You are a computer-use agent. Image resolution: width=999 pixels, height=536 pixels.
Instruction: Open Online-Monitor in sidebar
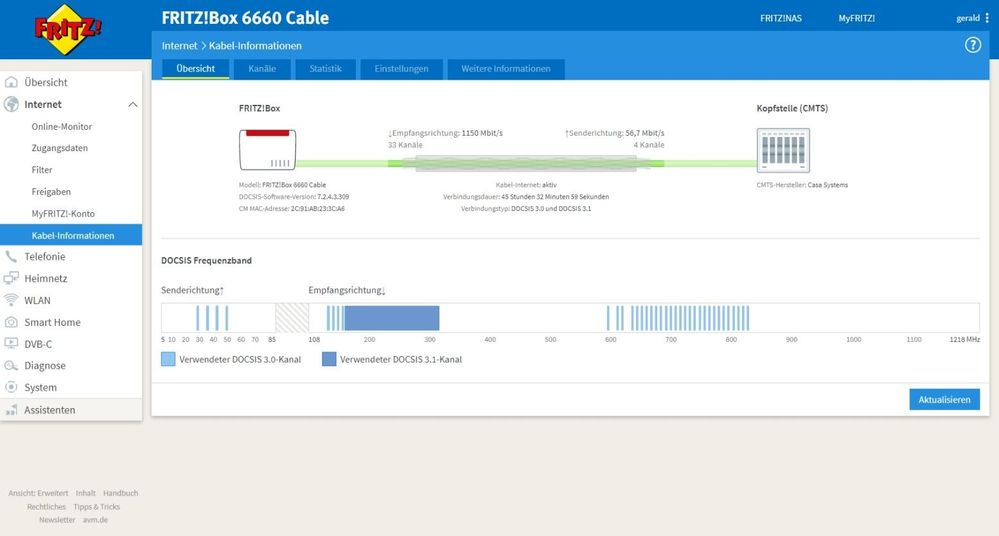pos(62,127)
